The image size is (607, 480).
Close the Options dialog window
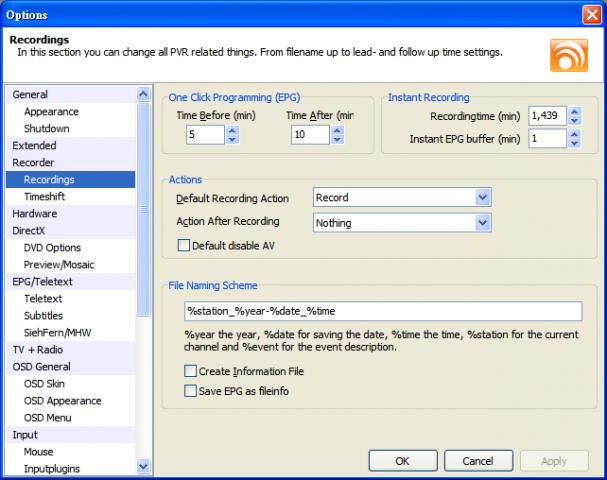(x=591, y=15)
